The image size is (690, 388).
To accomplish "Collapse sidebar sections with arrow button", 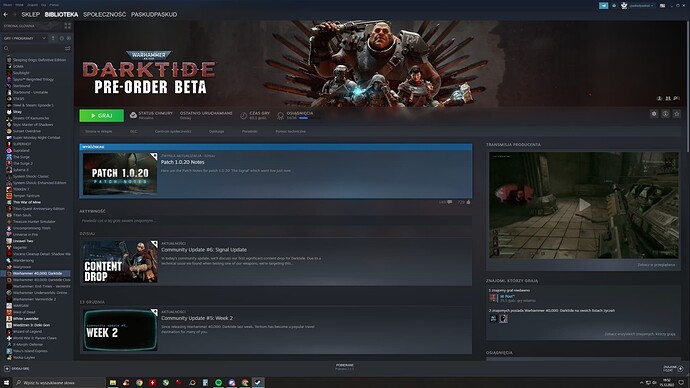I will click(53, 38).
